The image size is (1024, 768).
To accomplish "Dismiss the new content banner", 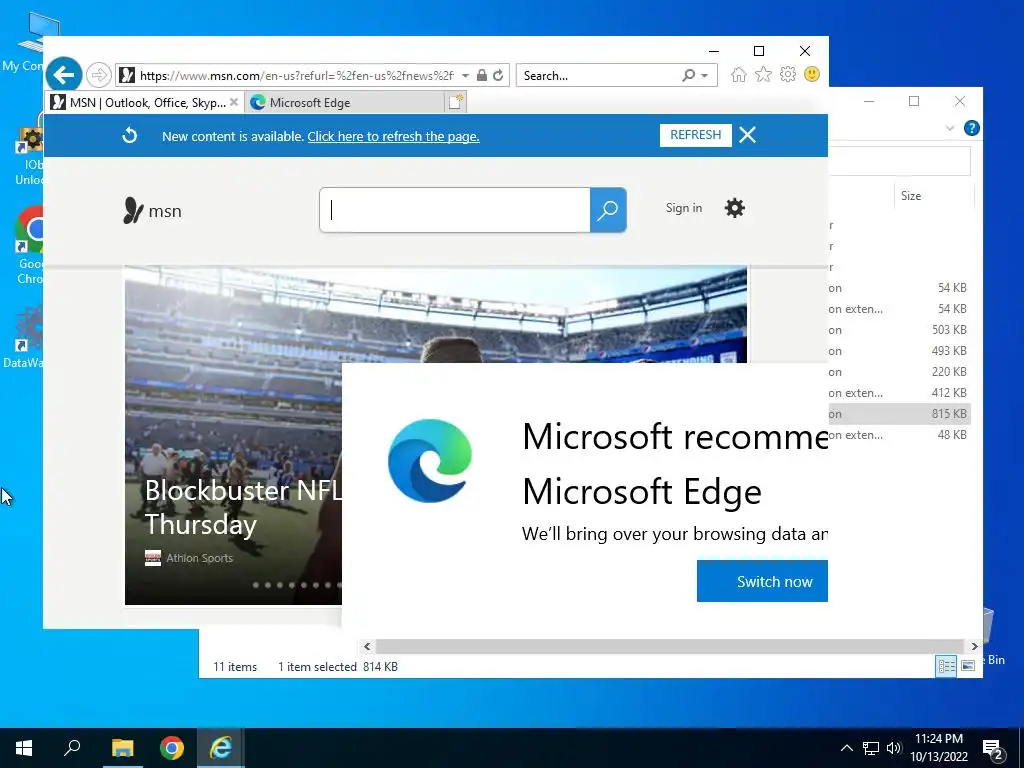I will pos(748,135).
